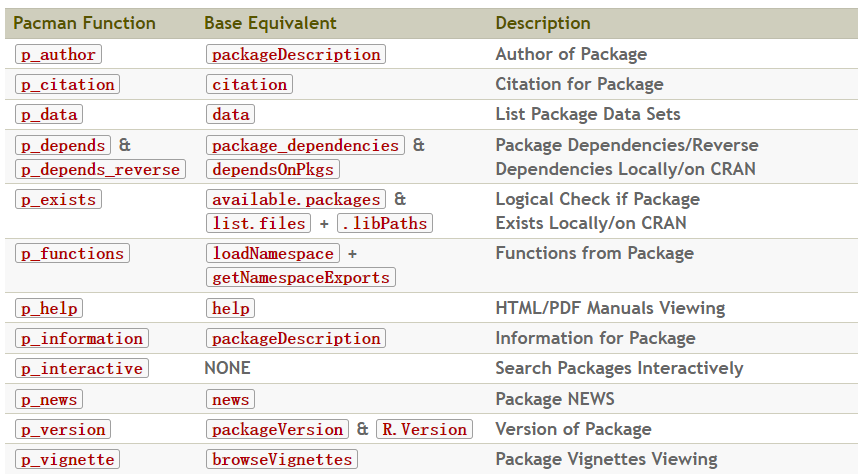
Task: Click the p_news code label
Action: point(49,399)
